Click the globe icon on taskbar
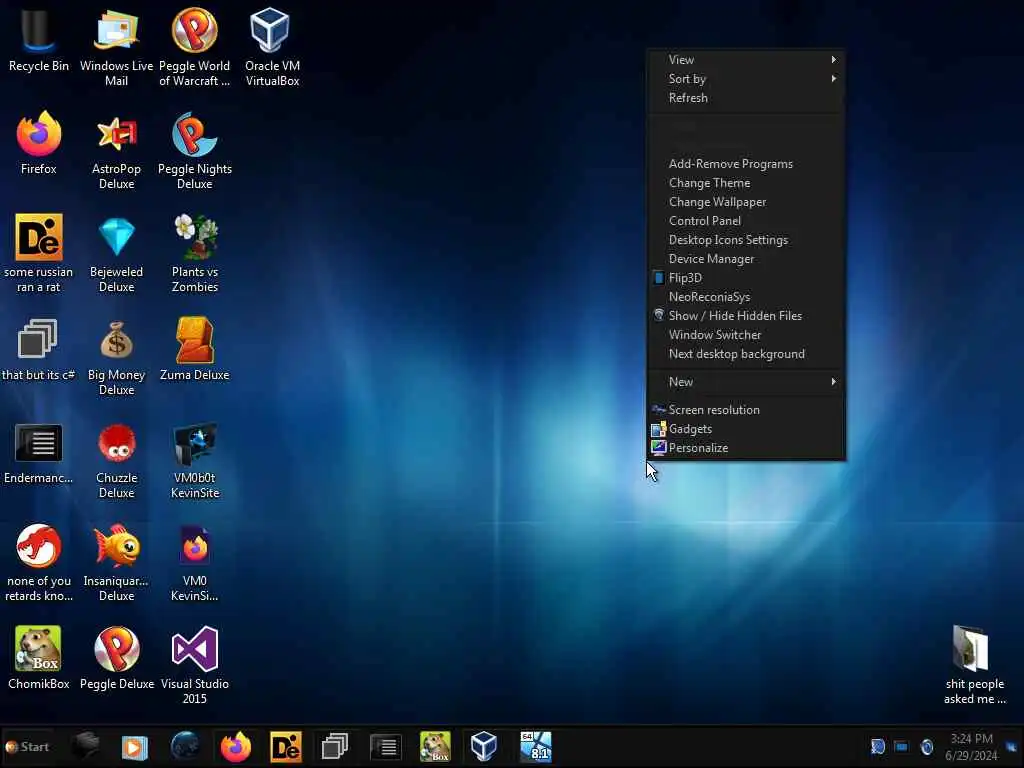The image size is (1024, 768). [185, 747]
